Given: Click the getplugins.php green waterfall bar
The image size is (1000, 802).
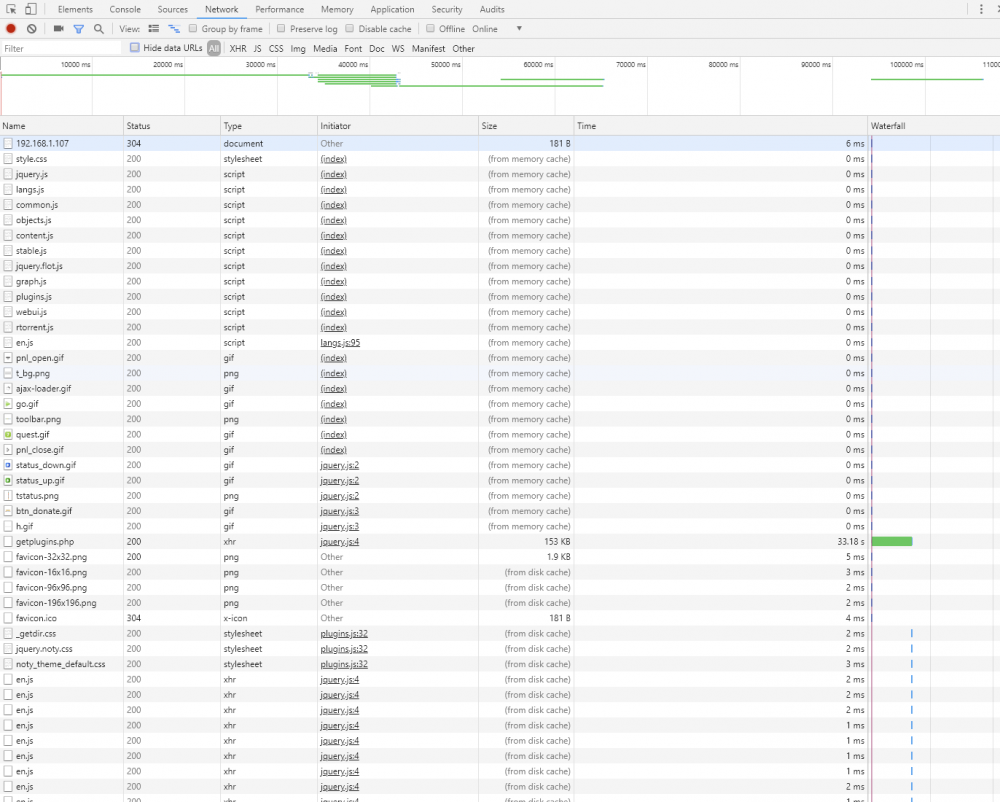Looking at the screenshot, I should 892,542.
